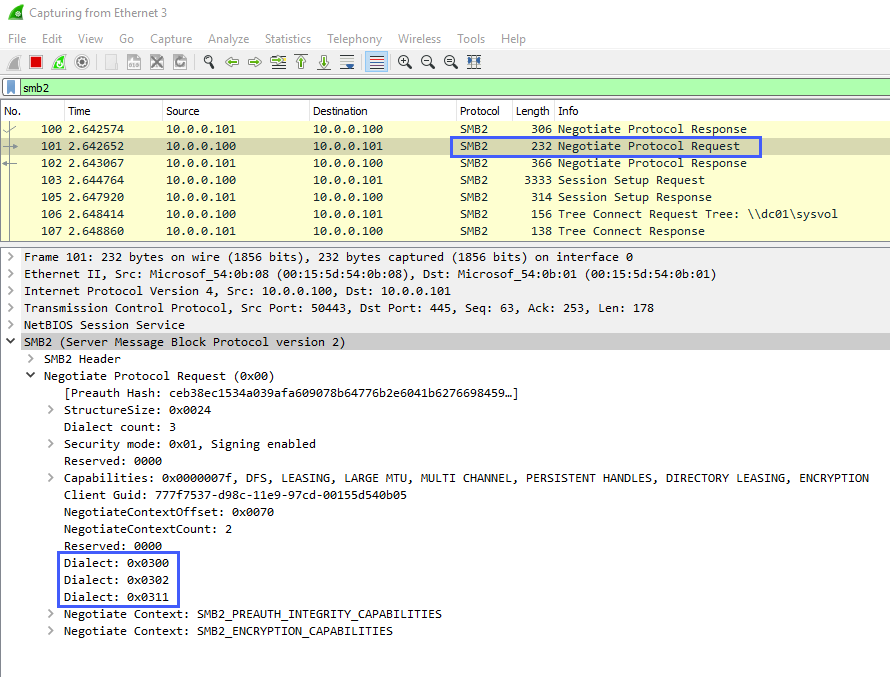The height and width of the screenshot is (677, 890).
Task: Click the Wireshark logo in title bar
Action: 16,12
